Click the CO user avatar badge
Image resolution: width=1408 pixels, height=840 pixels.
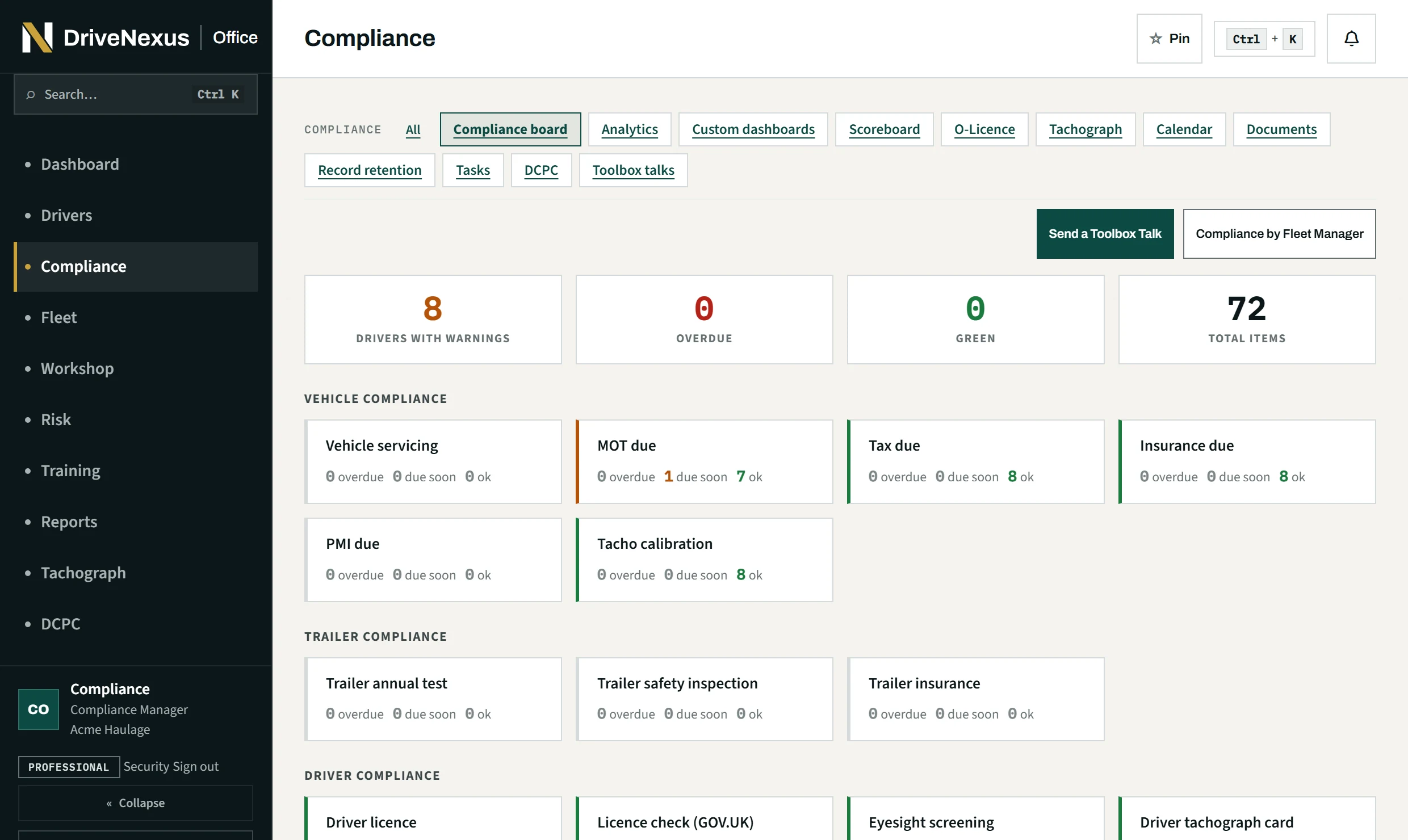[x=39, y=709]
